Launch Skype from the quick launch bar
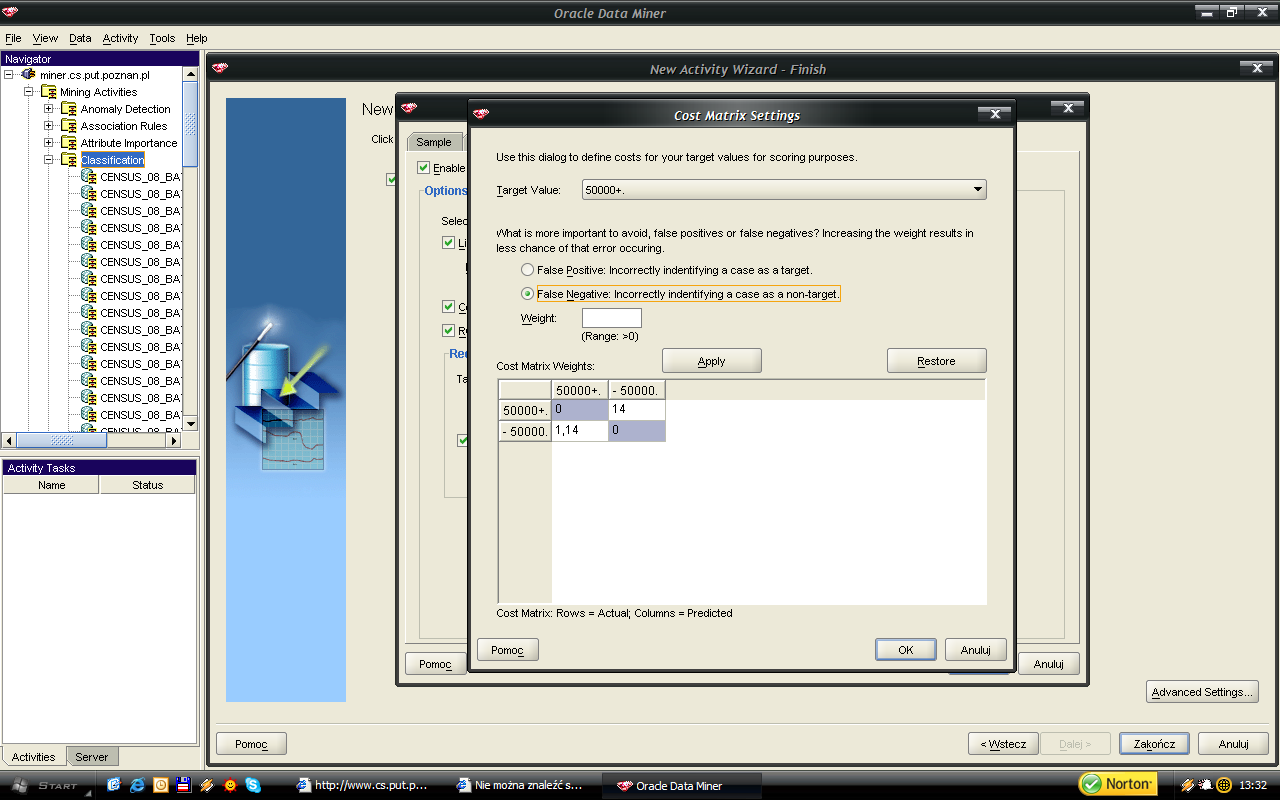Image resolution: width=1280 pixels, height=800 pixels. click(253, 785)
